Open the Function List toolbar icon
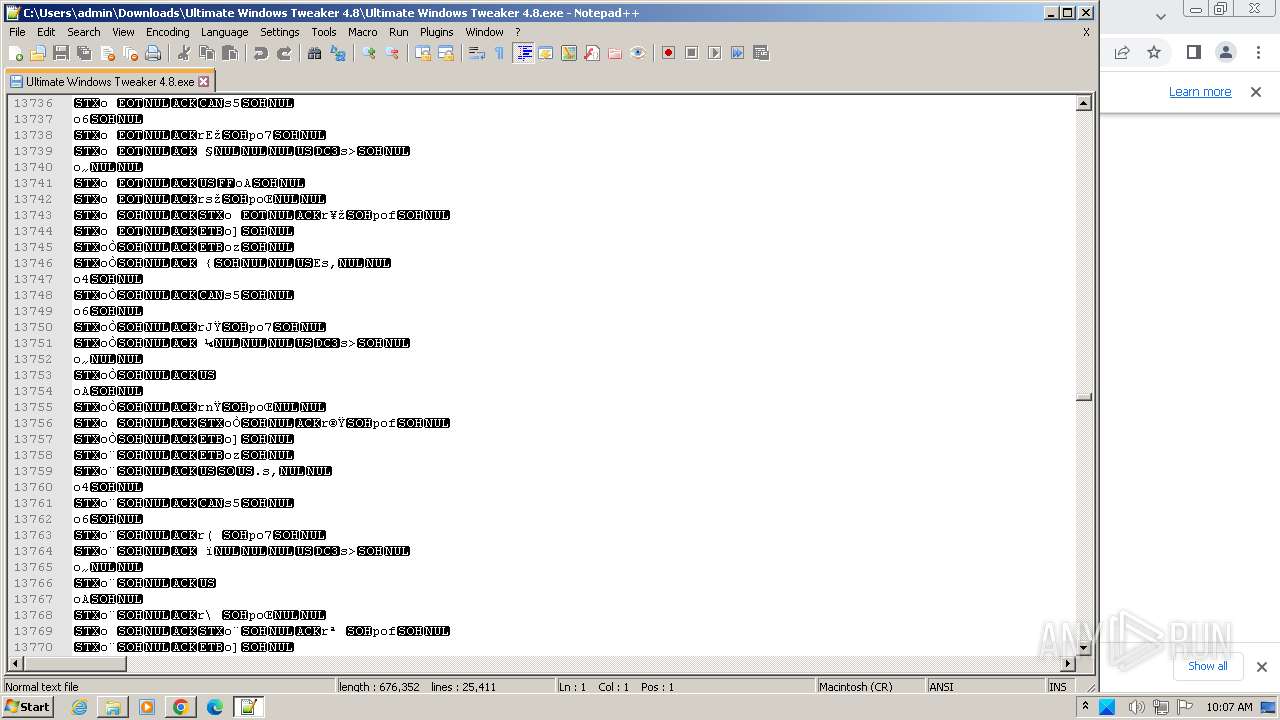1280x720 pixels. [592, 53]
